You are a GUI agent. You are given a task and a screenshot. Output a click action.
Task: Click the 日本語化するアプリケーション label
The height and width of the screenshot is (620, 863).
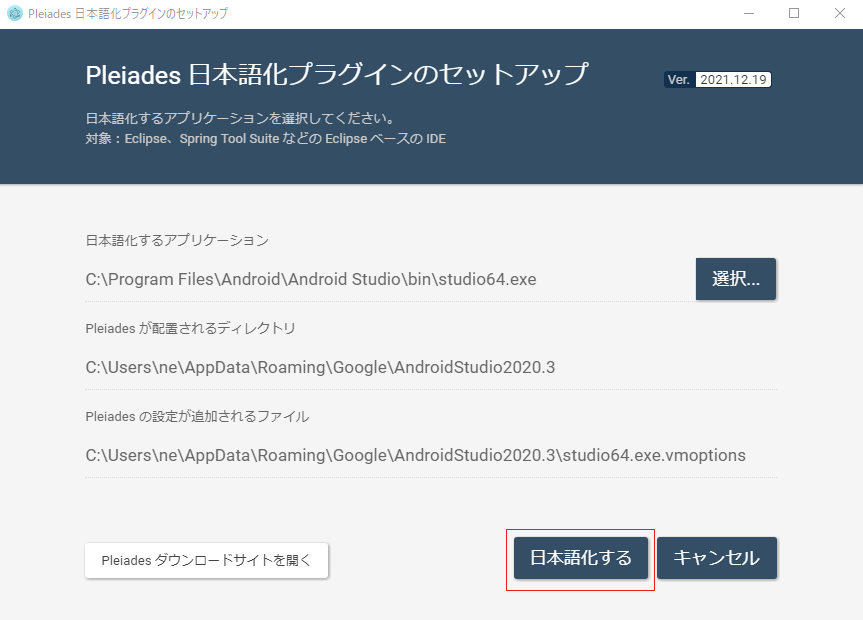click(177, 240)
